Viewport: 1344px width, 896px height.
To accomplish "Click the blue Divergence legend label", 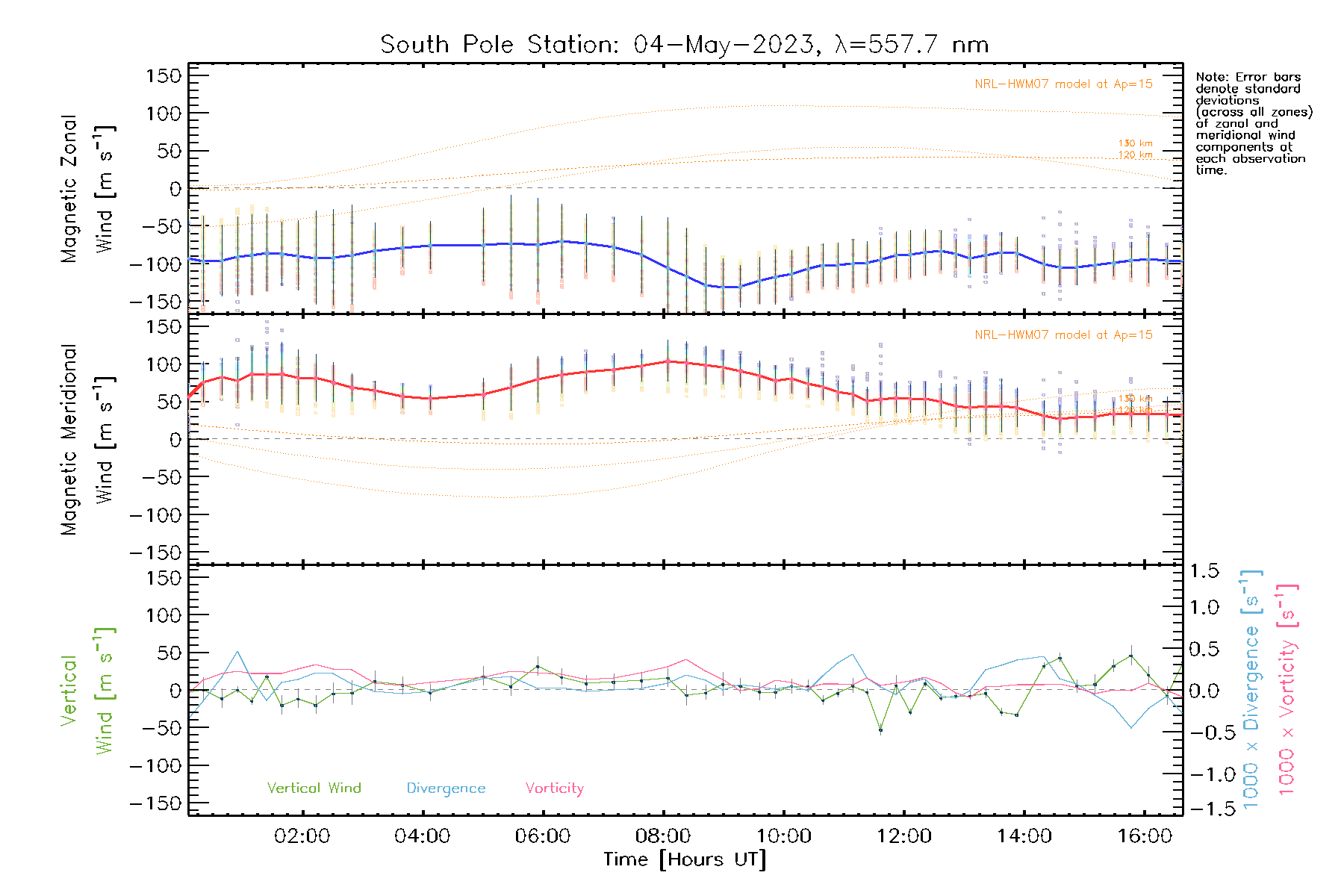I will pos(446,788).
